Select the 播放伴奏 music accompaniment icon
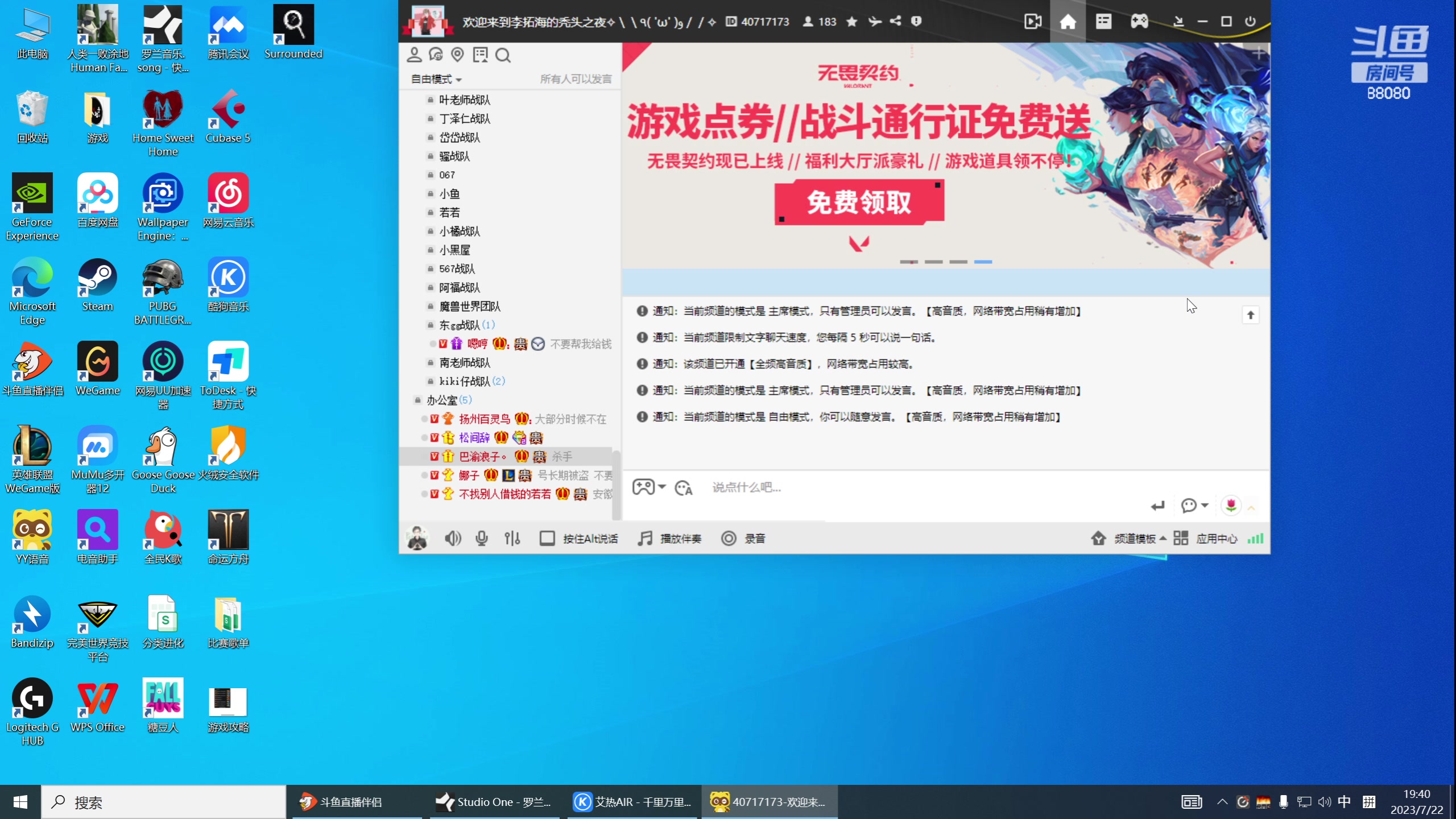The height and width of the screenshot is (819, 1456). [645, 538]
